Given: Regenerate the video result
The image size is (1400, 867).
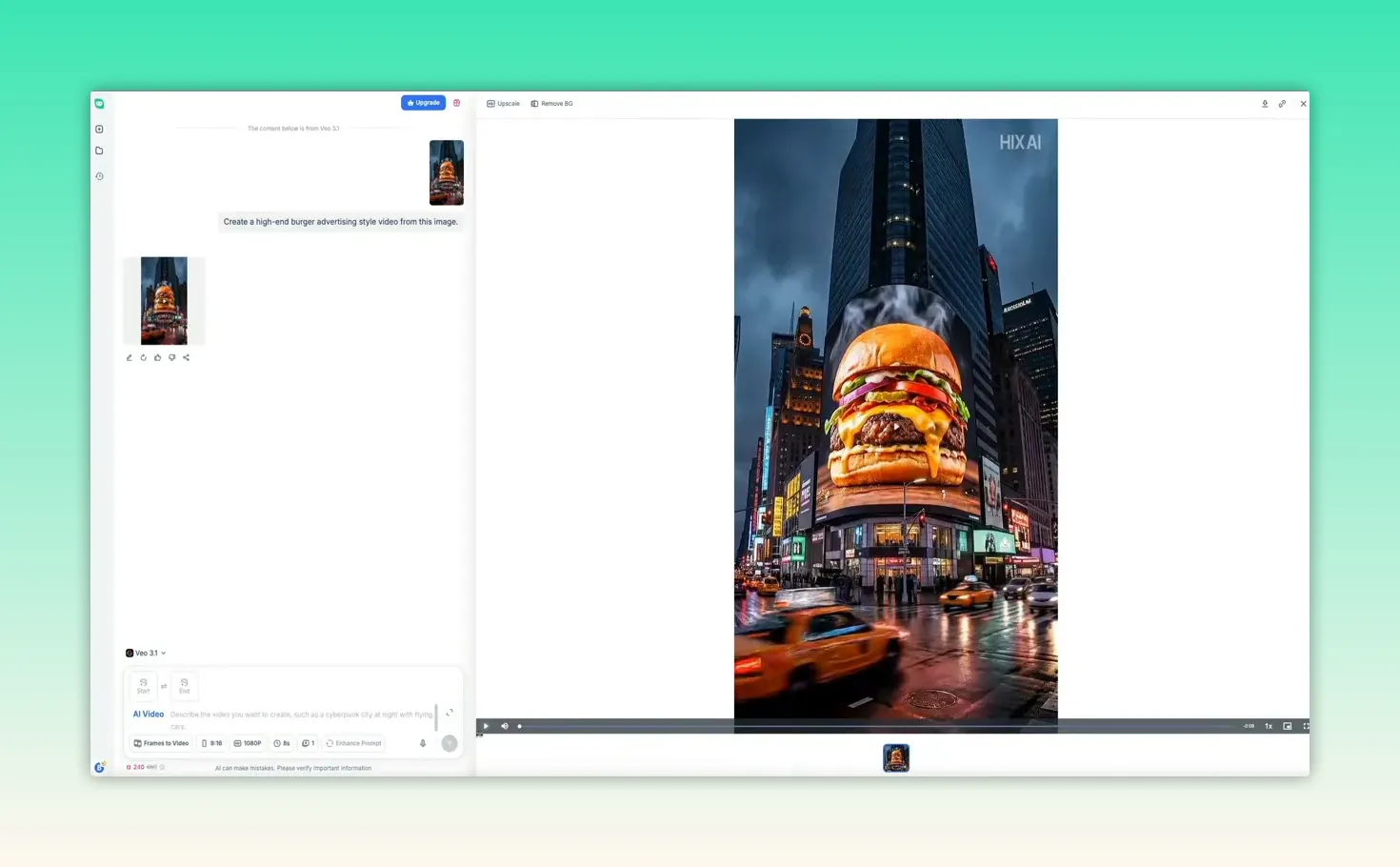Looking at the screenshot, I should tap(143, 358).
